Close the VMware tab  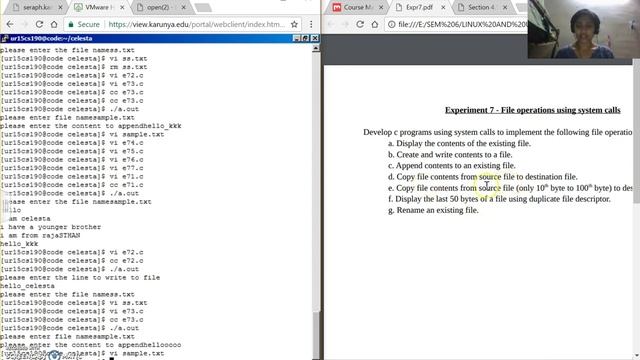click(x=122, y=7)
